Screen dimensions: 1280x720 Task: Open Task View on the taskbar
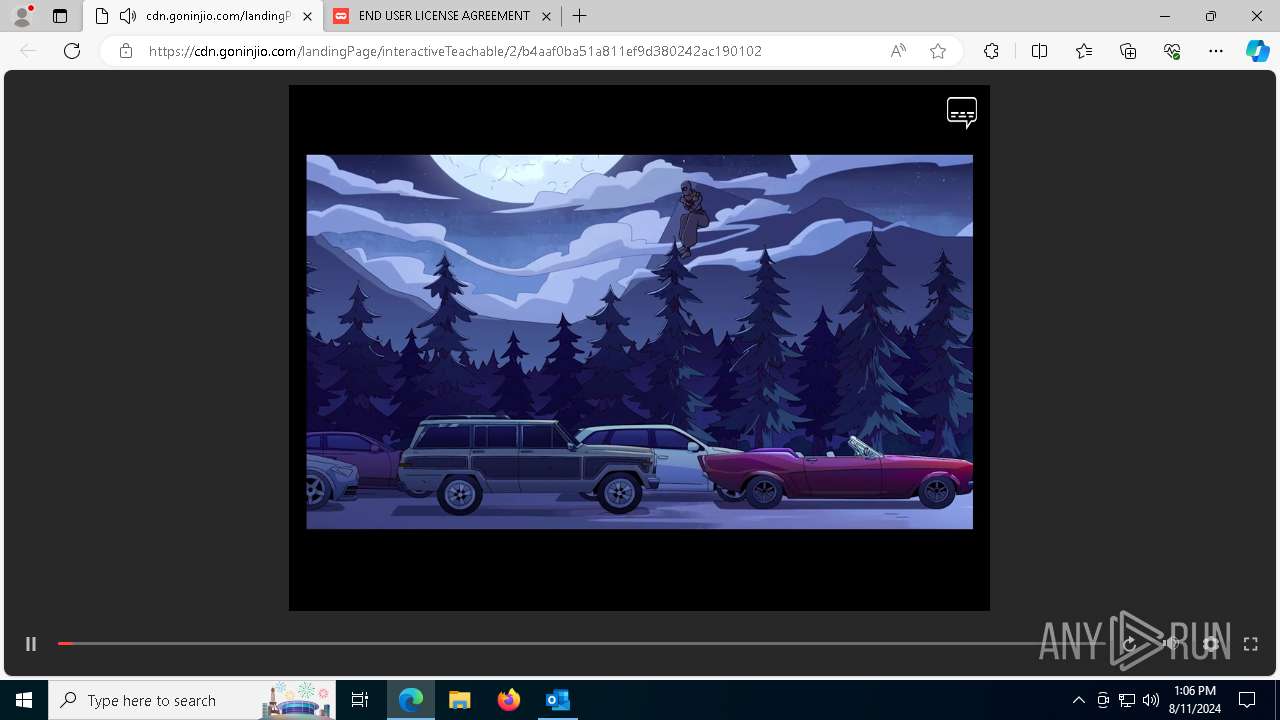pyautogui.click(x=360, y=700)
